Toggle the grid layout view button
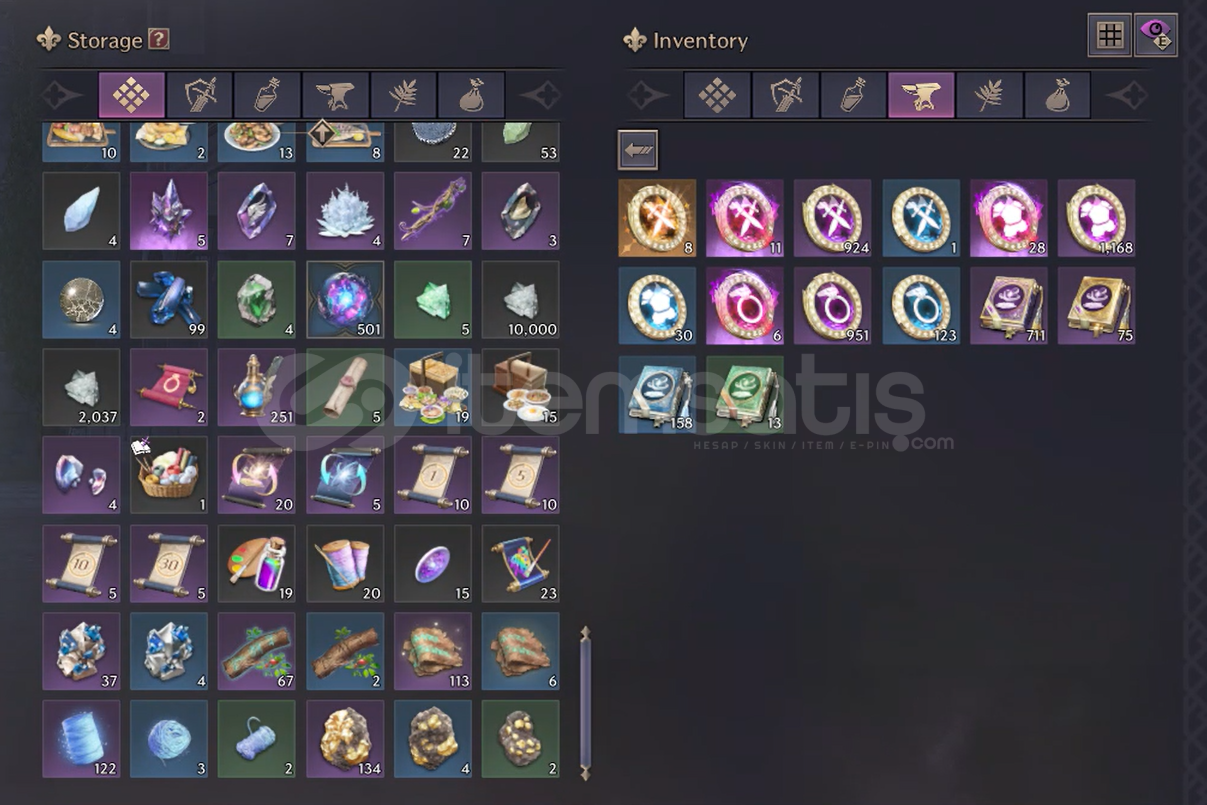 [1109, 35]
